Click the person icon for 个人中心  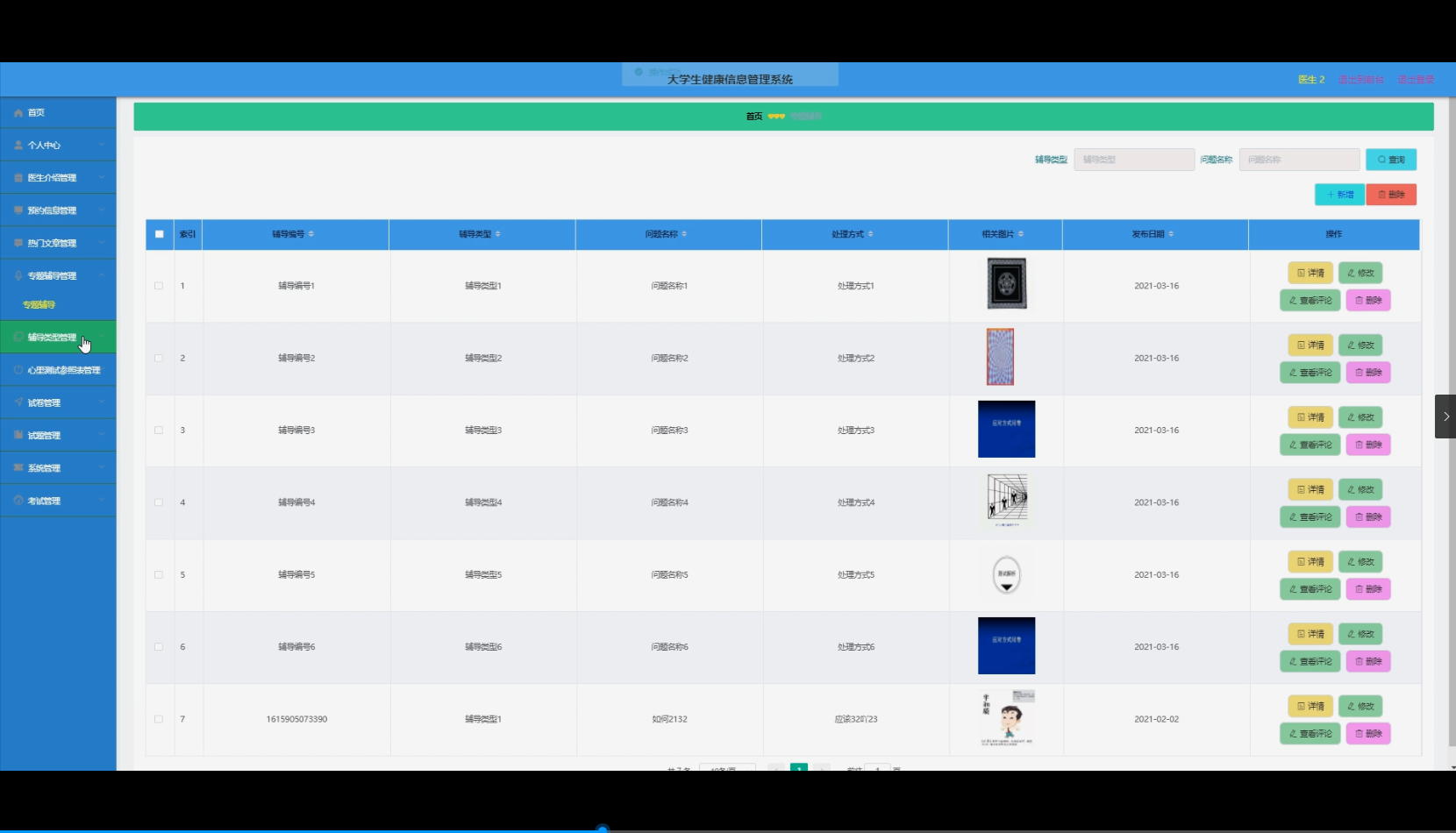(18, 146)
